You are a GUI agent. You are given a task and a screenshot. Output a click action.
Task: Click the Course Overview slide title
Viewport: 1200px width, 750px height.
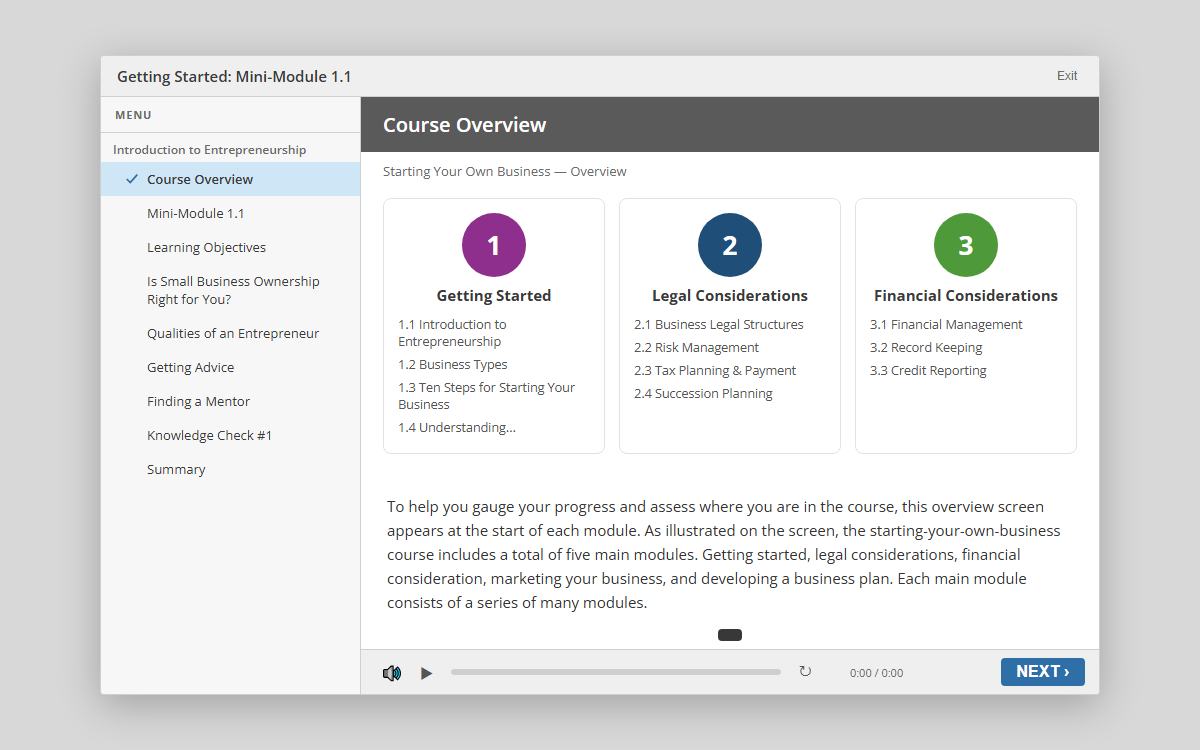click(x=465, y=125)
